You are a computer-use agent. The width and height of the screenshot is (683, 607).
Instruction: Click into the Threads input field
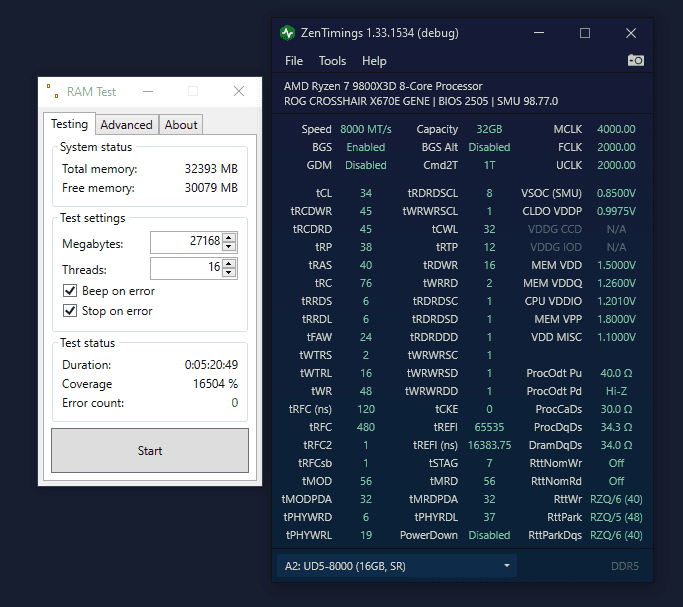coord(186,268)
